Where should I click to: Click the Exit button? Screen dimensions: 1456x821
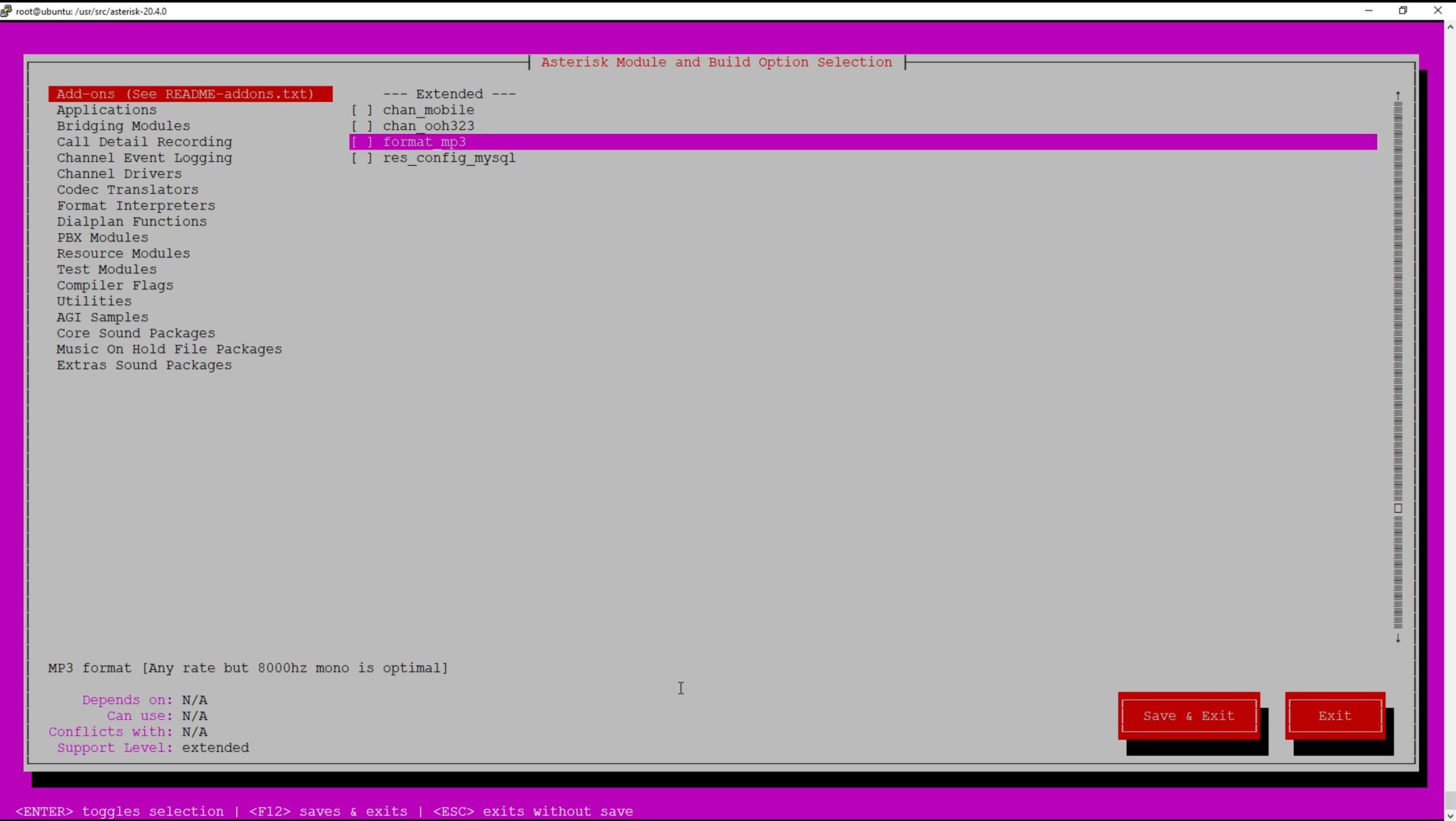[1335, 715]
